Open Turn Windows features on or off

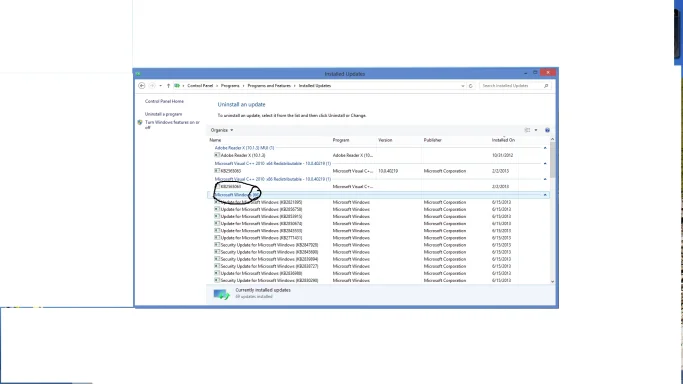[172, 125]
